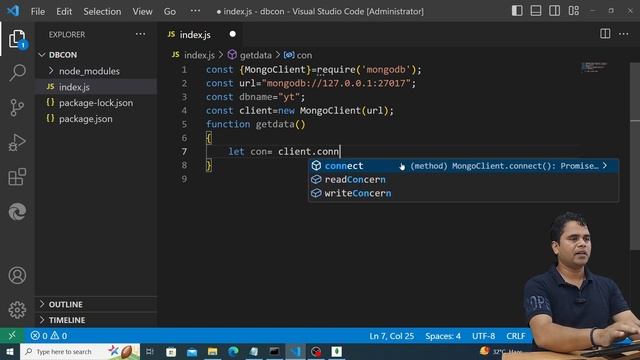Click getdata in the breadcrumb
640x360 pixels.
(x=256, y=55)
